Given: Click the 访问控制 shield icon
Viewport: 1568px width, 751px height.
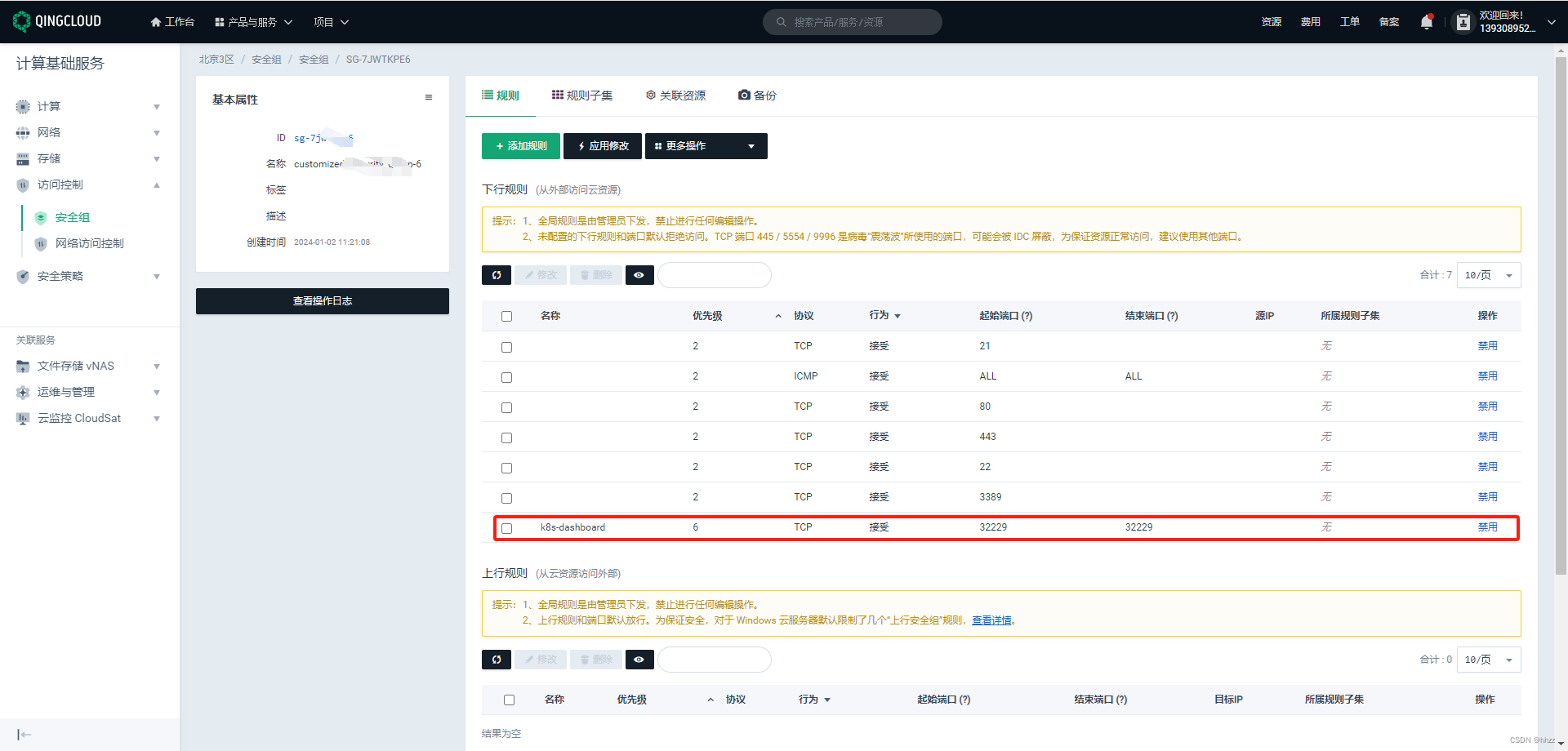Looking at the screenshot, I should click(23, 185).
